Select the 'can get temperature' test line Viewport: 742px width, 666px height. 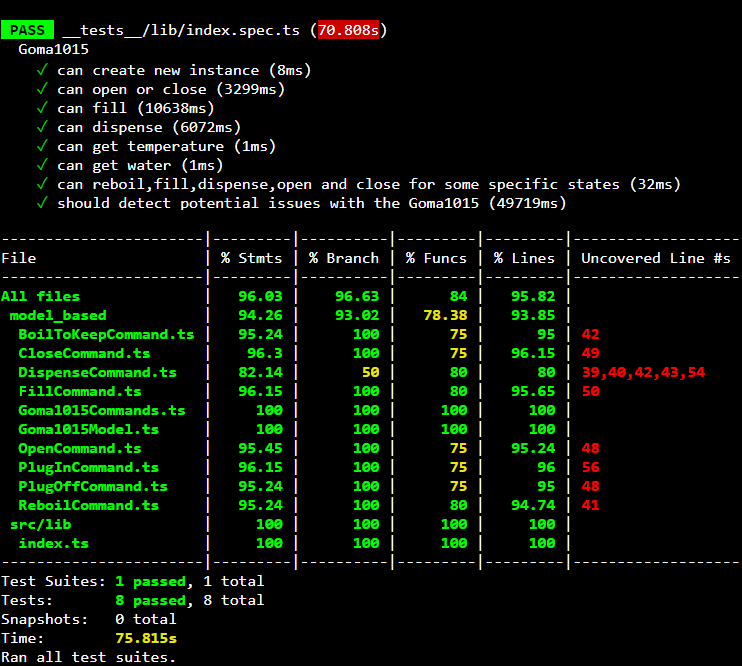[x=156, y=146]
